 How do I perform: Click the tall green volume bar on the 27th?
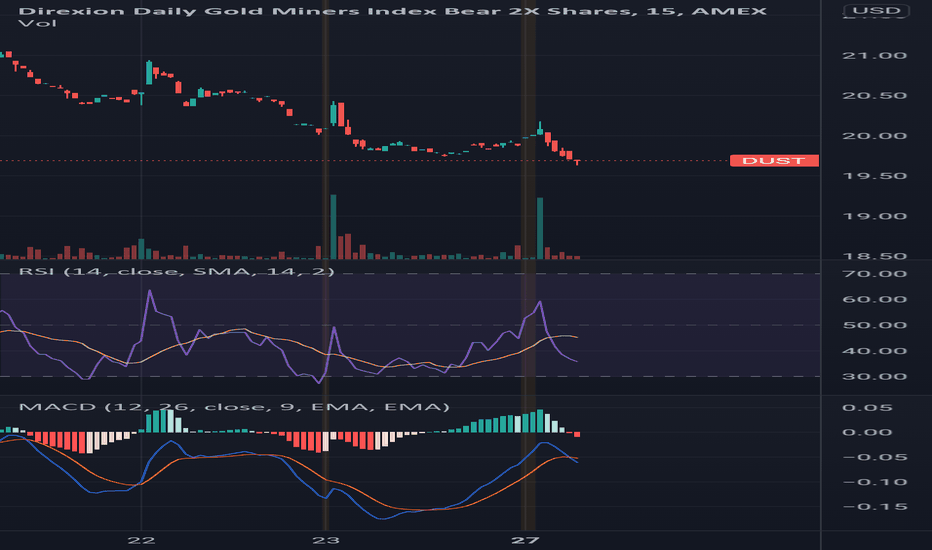click(x=540, y=228)
